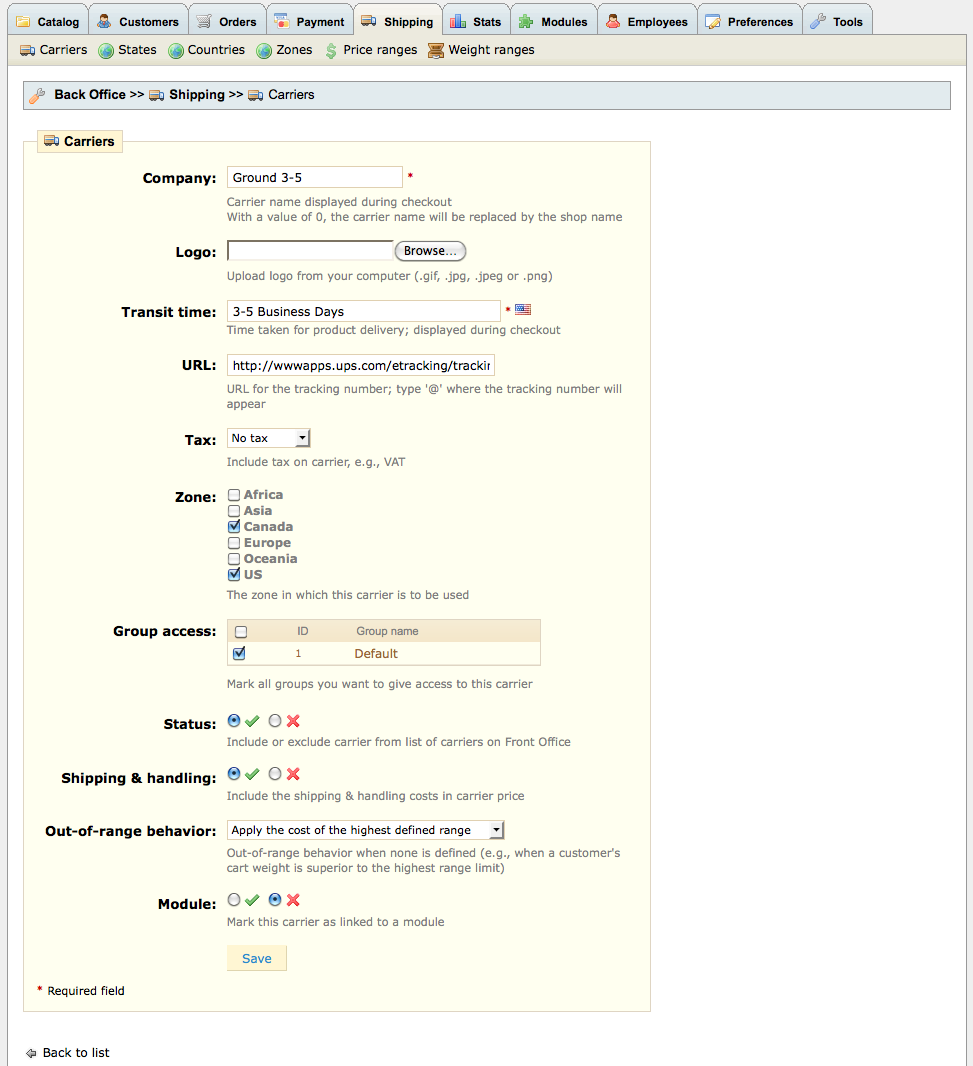Go to the Payment tab

click(x=309, y=19)
